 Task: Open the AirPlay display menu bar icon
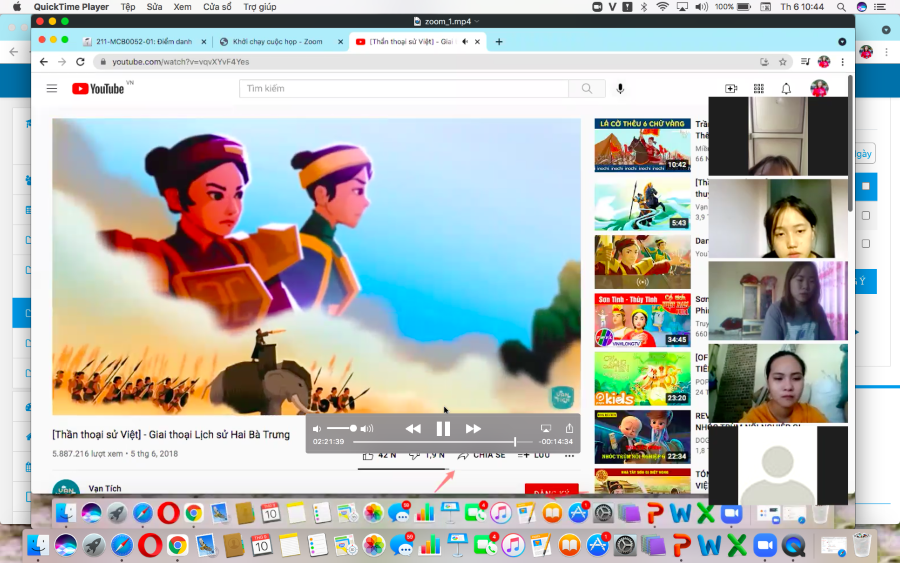[682, 7]
